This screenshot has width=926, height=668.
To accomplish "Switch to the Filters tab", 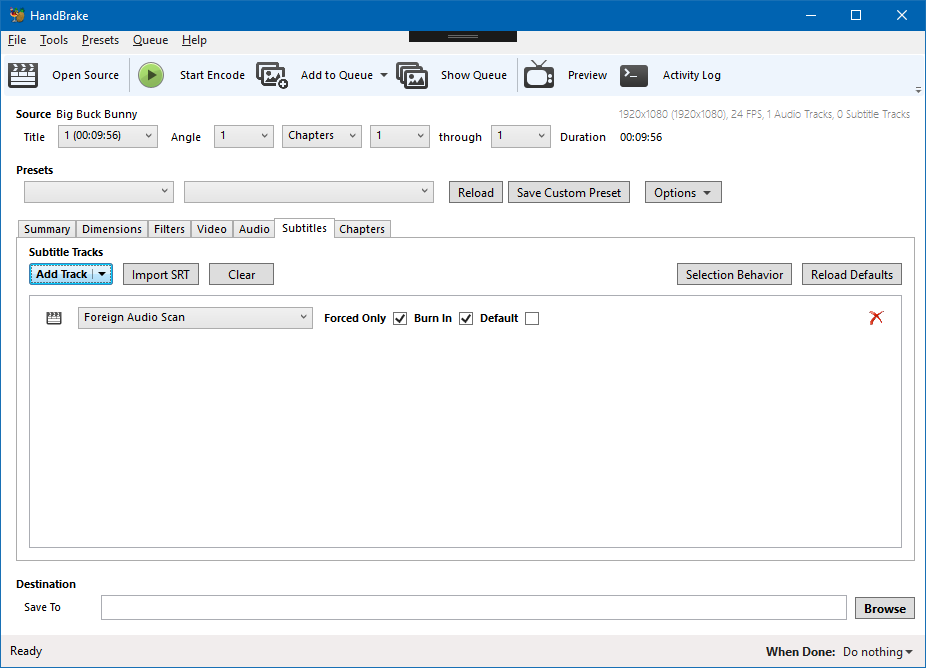I will (x=169, y=229).
